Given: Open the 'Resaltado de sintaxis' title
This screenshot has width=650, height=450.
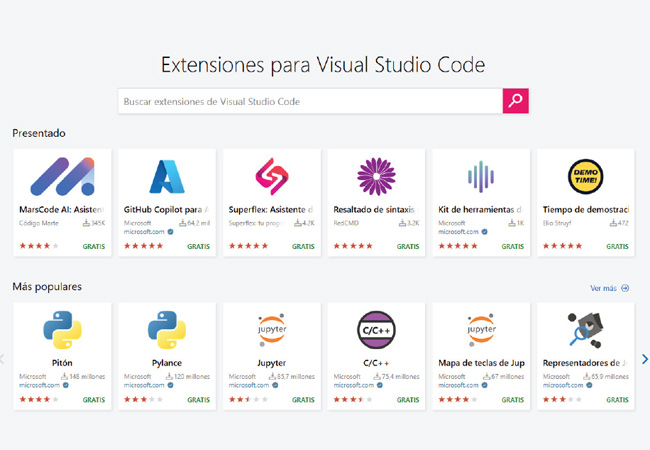Looking at the screenshot, I should coord(376,210).
